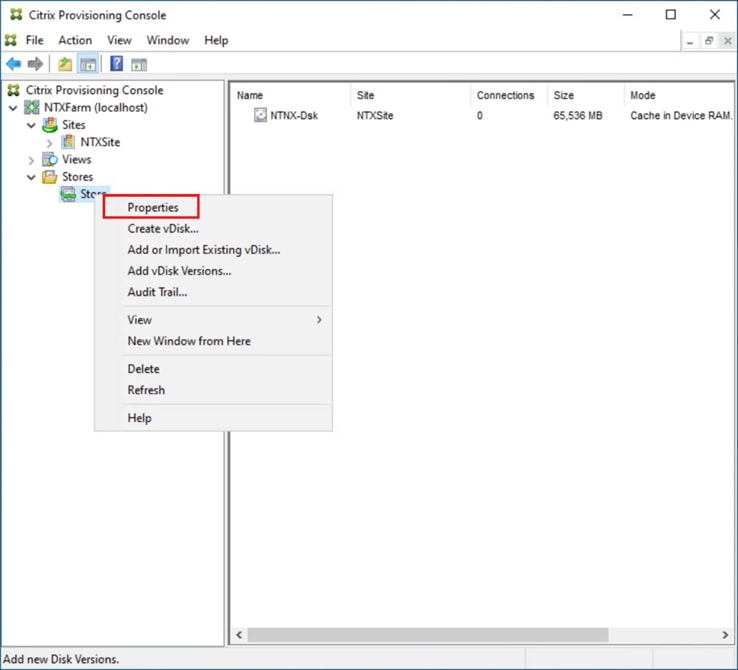Open the Action menu
The width and height of the screenshot is (738, 670).
75,40
